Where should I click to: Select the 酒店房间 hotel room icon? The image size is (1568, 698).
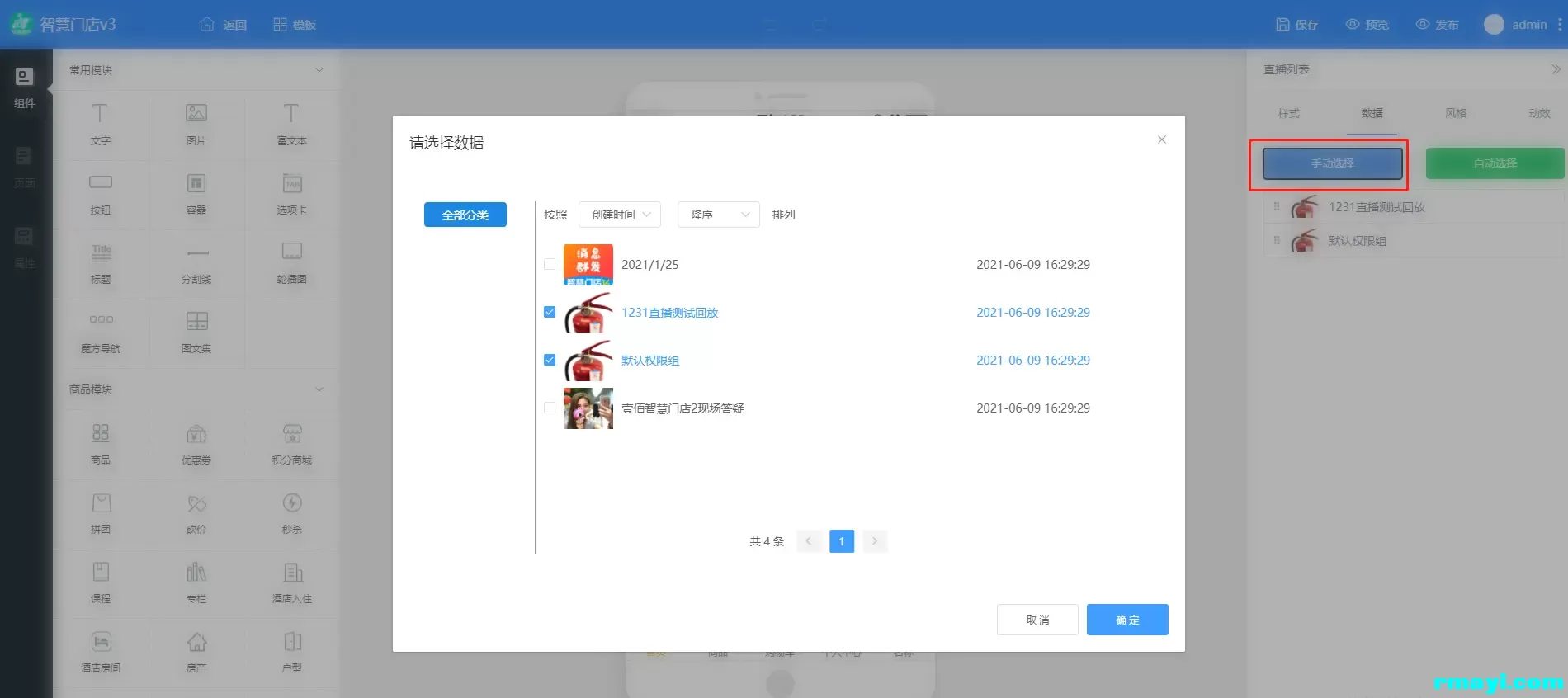102,641
